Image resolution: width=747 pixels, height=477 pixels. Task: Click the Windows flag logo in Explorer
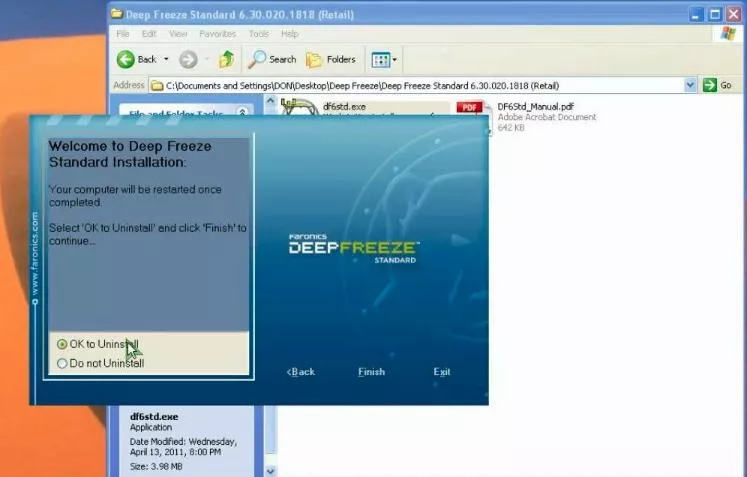point(728,34)
